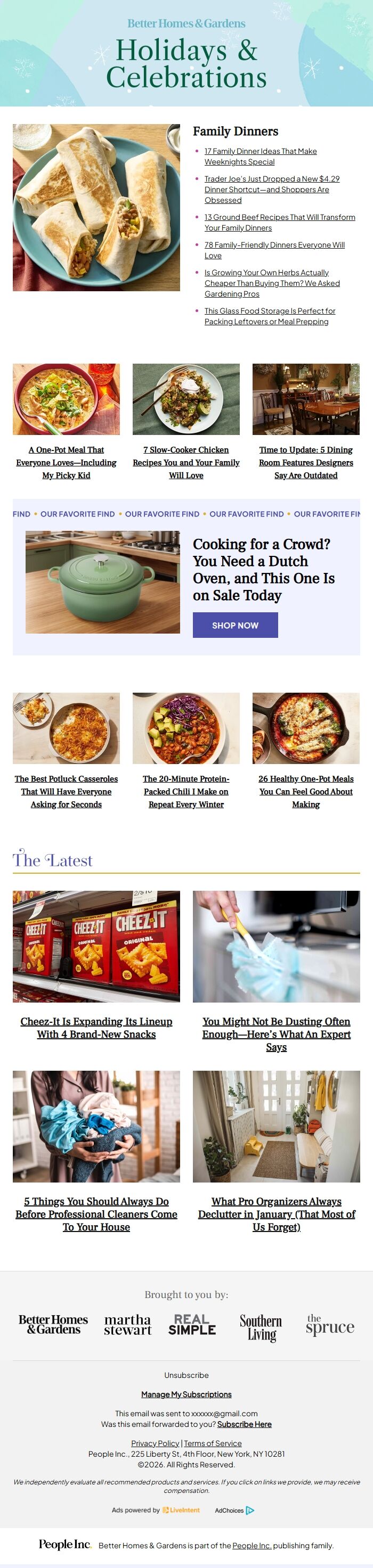This screenshot has height=1568, width=373.
Task: Click the LiveIntent ads logo
Action: coord(181,1509)
